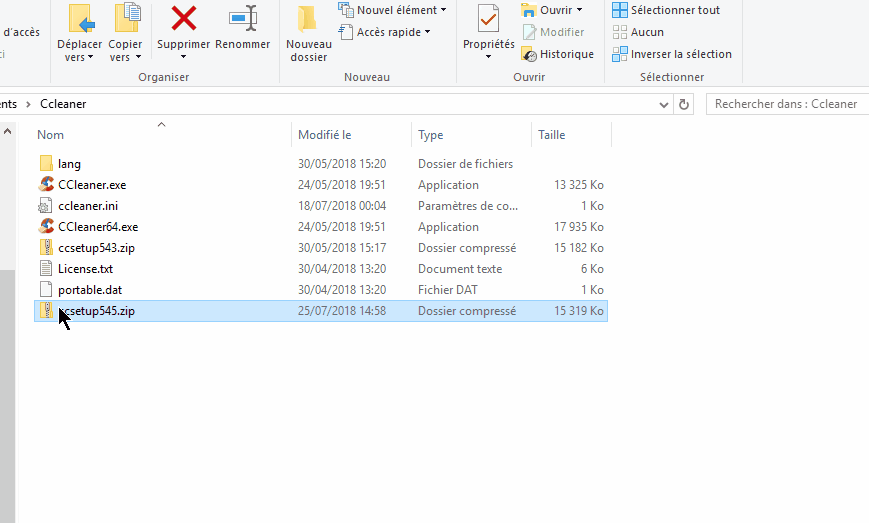Click the 18/07/2018 00:04 date cell
The height and width of the screenshot is (523, 869).
pyautogui.click(x=342, y=206)
